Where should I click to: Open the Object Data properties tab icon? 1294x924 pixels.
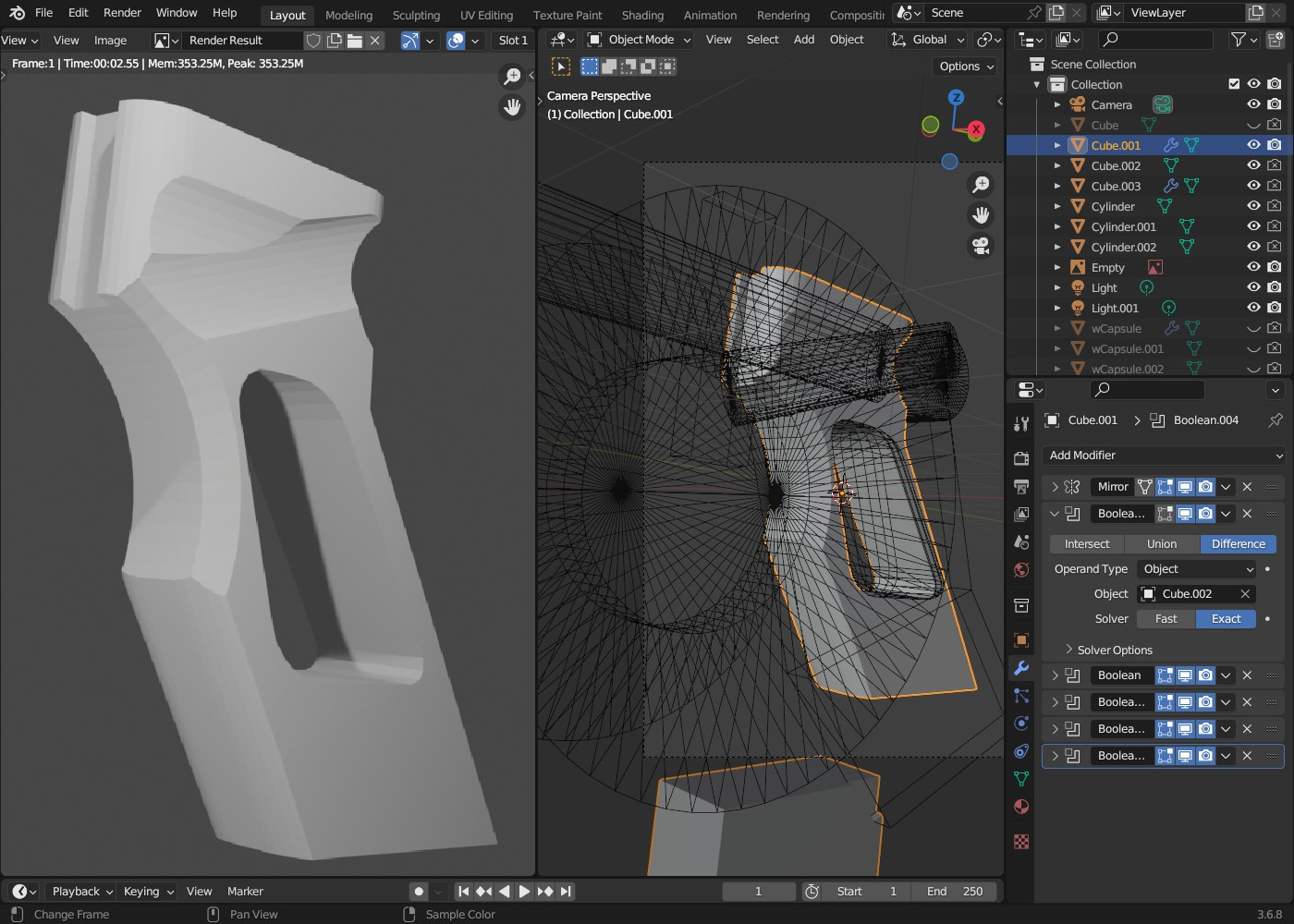[1021, 778]
